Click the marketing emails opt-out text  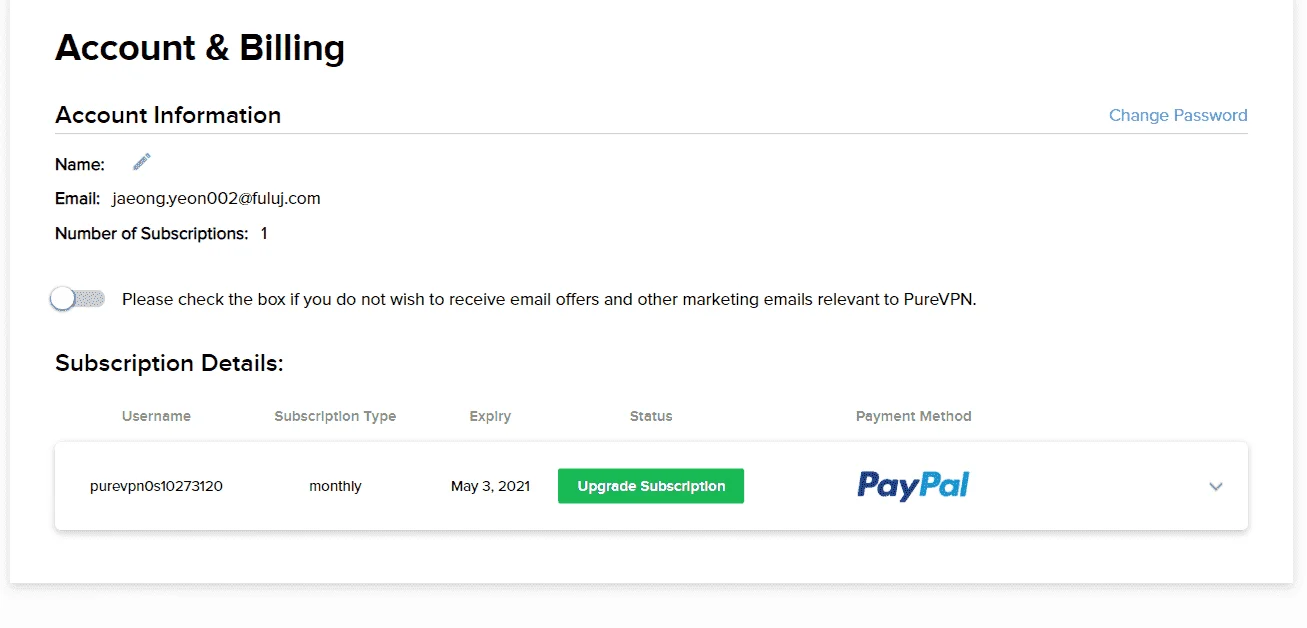point(549,299)
